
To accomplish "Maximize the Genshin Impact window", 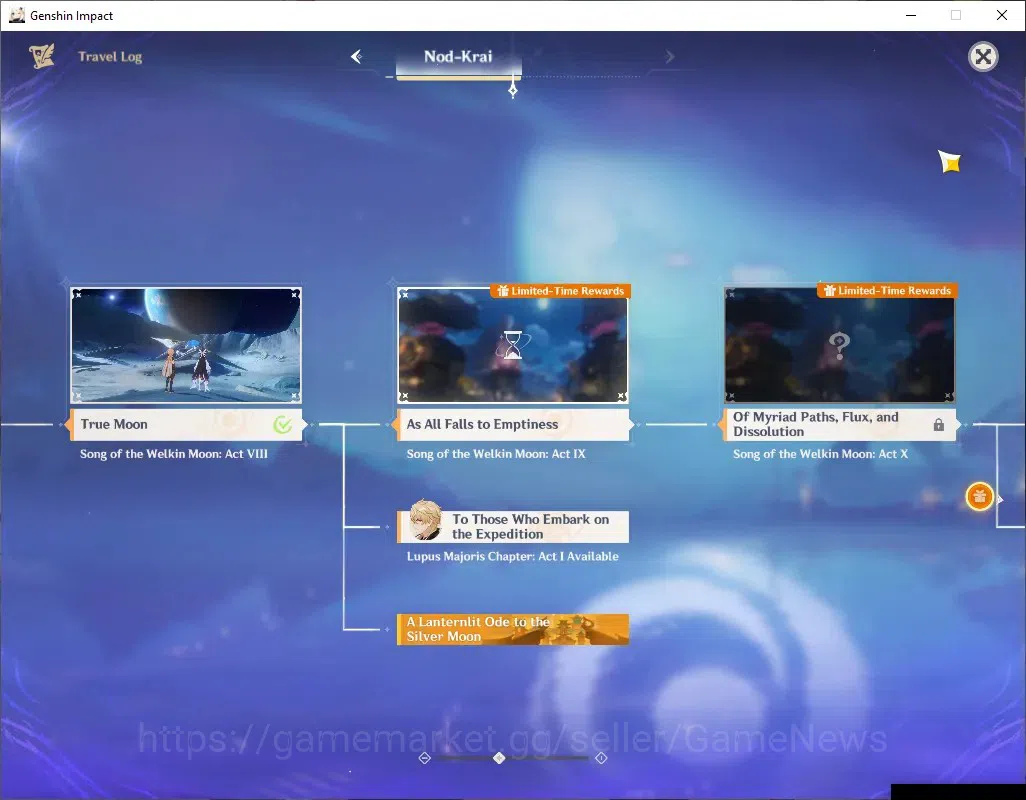I will tap(956, 15).
